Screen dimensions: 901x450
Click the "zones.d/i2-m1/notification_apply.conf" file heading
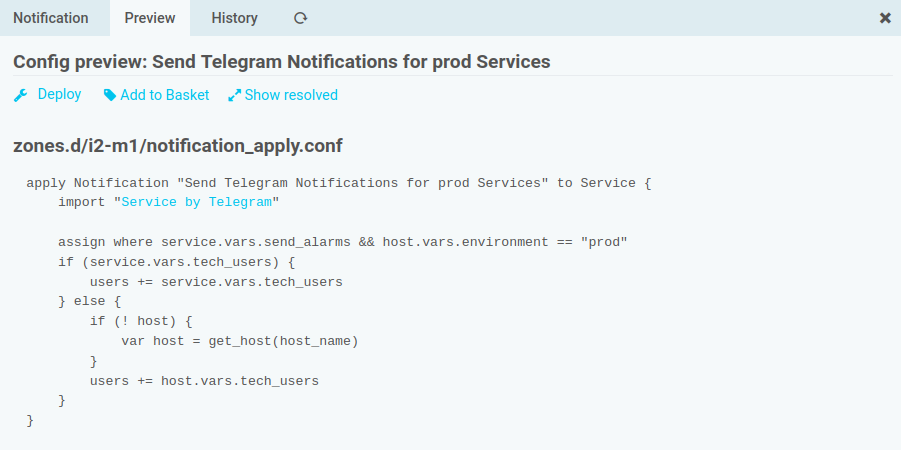coord(178,146)
